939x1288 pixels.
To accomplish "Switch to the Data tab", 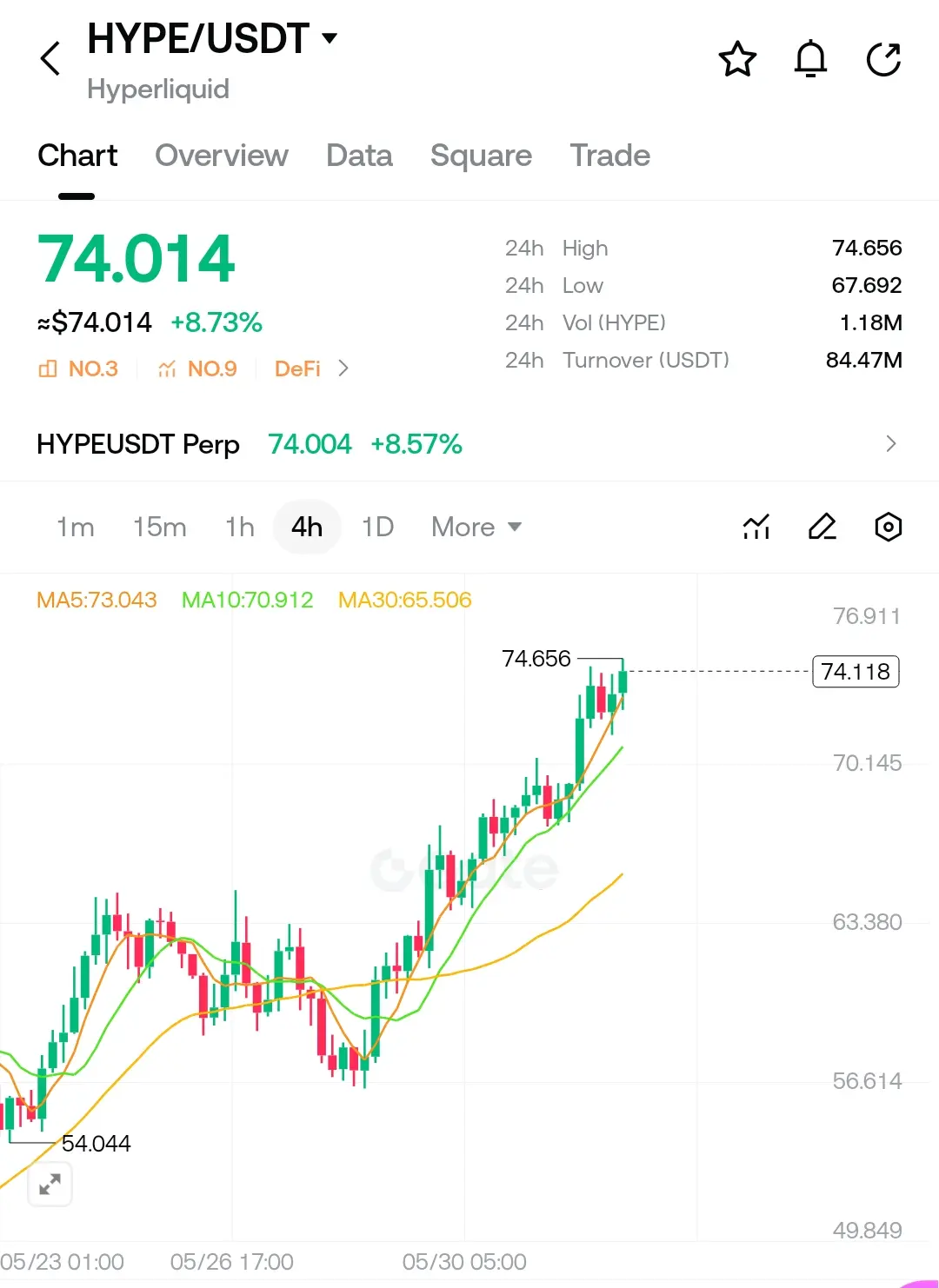I will tap(359, 156).
